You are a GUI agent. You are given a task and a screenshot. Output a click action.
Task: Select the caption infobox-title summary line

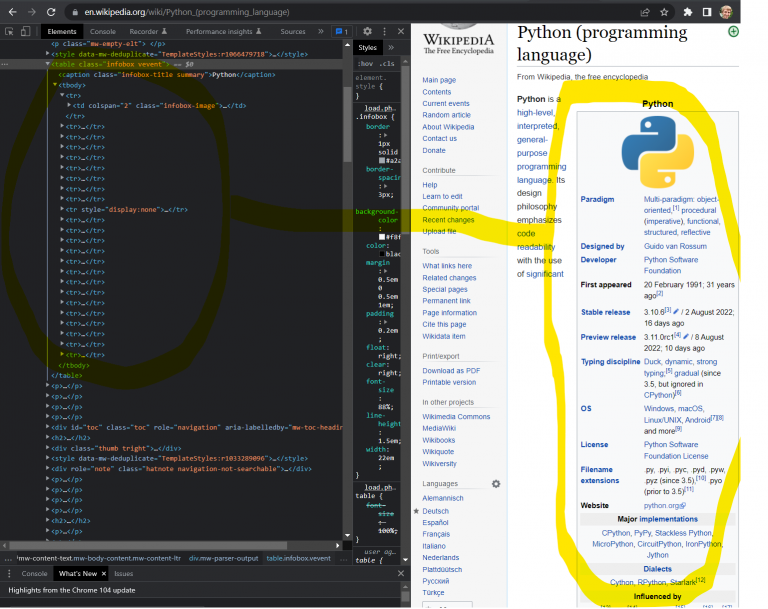point(167,74)
